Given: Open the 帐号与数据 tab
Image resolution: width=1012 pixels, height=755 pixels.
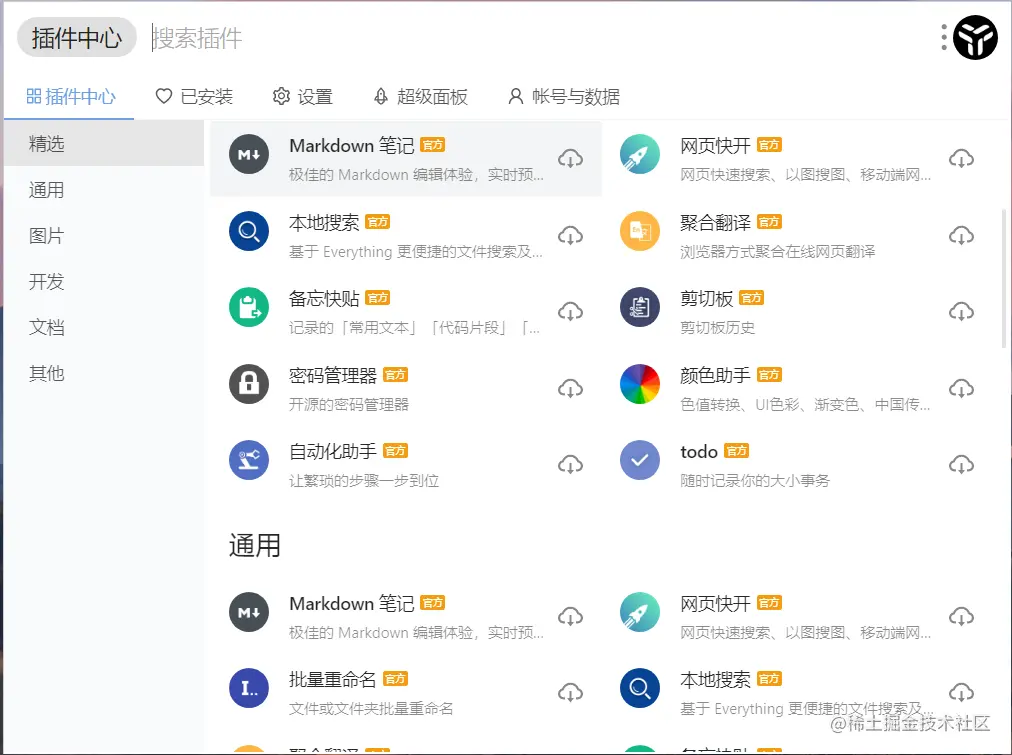Looking at the screenshot, I should [563, 97].
